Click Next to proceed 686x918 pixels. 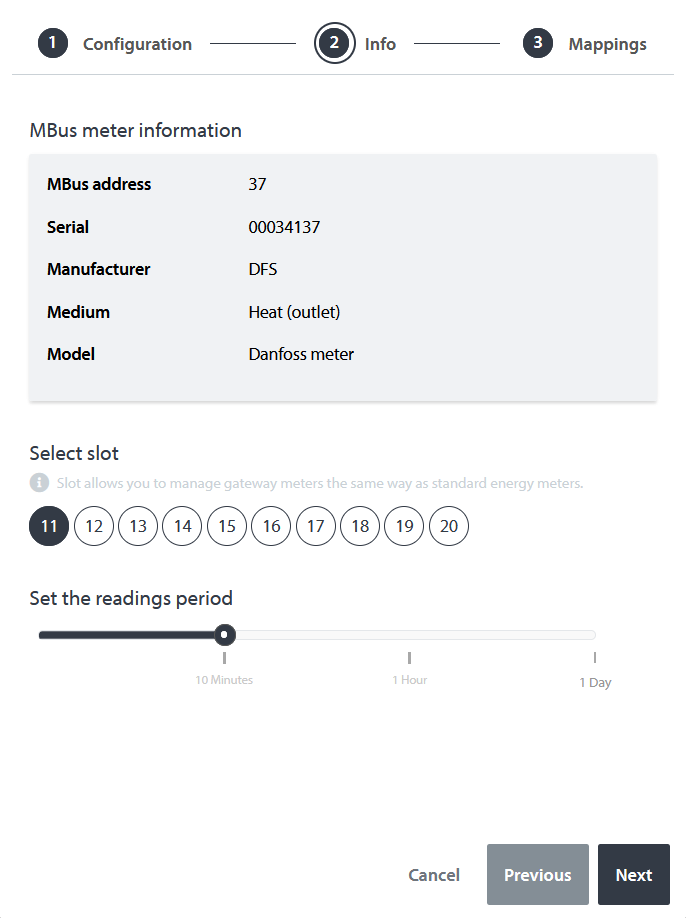pos(633,874)
